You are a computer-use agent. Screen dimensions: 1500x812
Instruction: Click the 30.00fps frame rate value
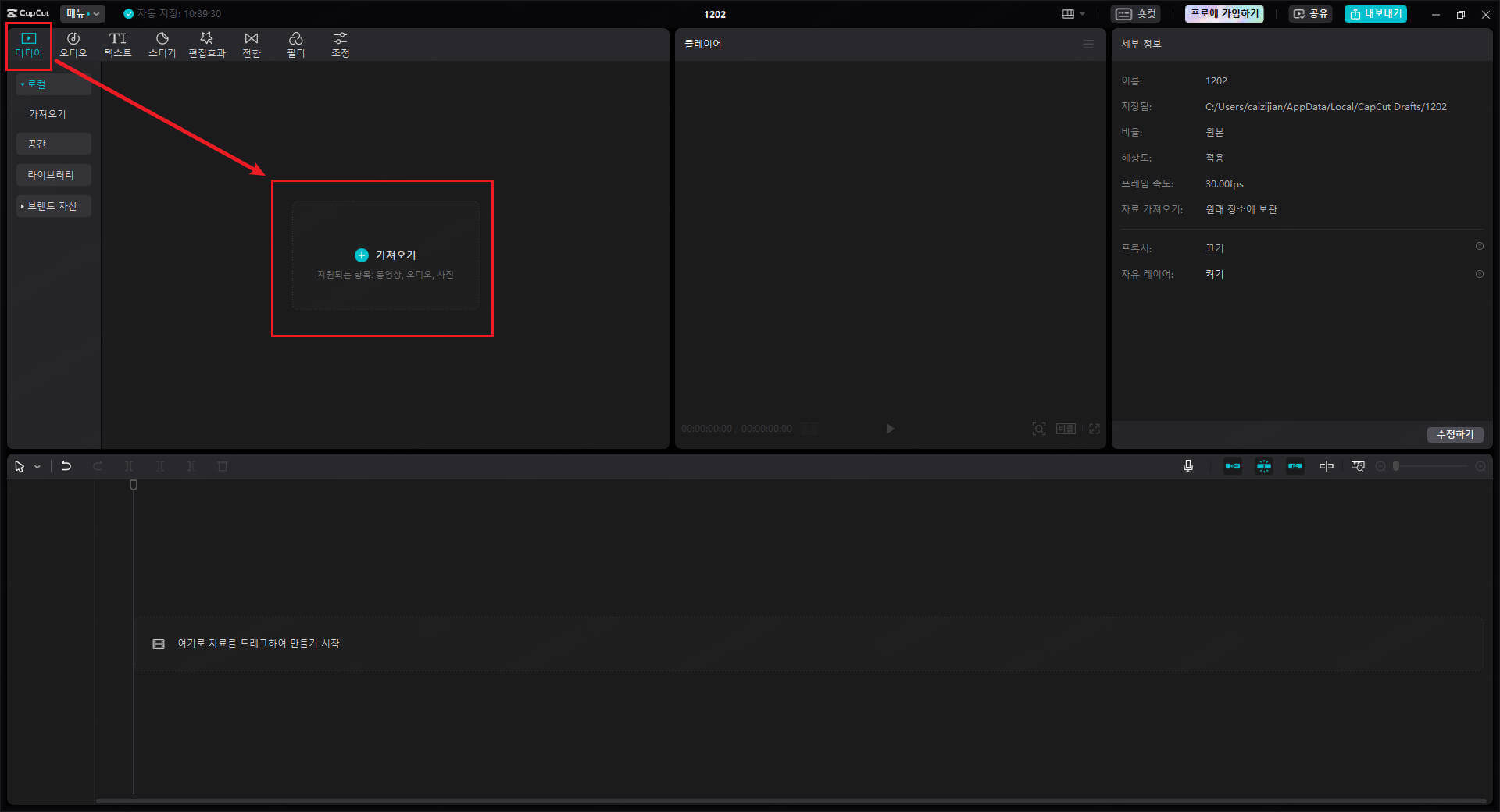tap(1224, 184)
